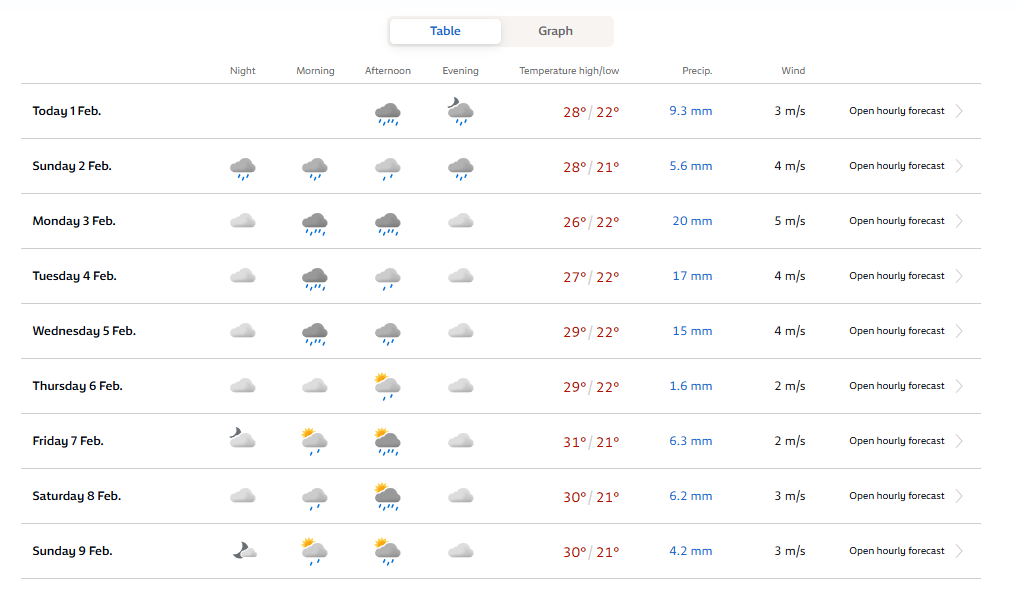Click Today's evening moon rain cloud icon
Screen dimensions: 1017x590
pos(461,112)
